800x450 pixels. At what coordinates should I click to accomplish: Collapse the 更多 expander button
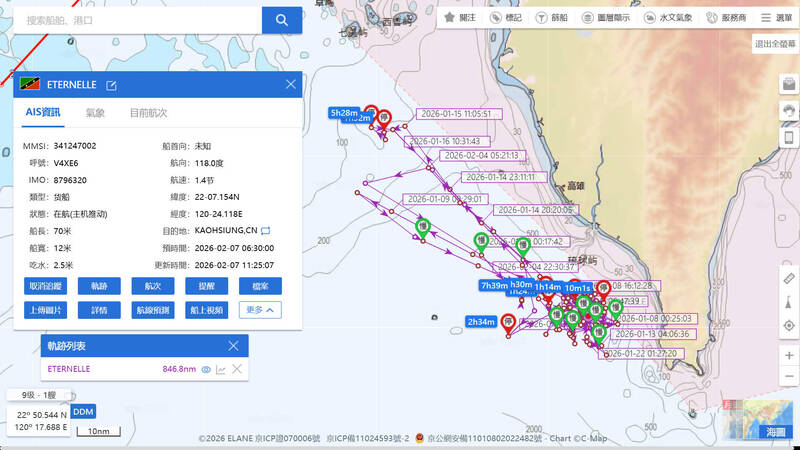click(x=259, y=310)
